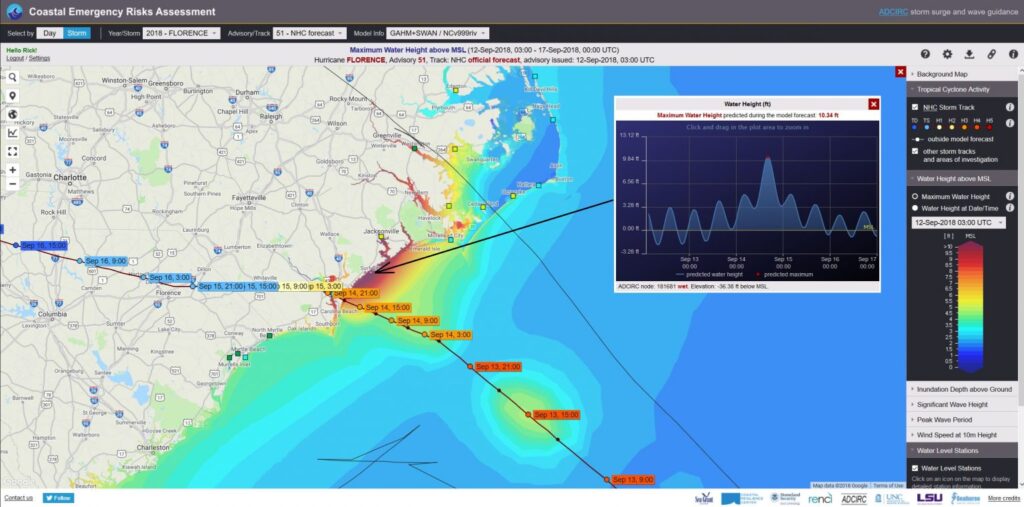Select by Day toggle button
Image resolution: width=1024 pixels, height=507 pixels.
(x=50, y=33)
